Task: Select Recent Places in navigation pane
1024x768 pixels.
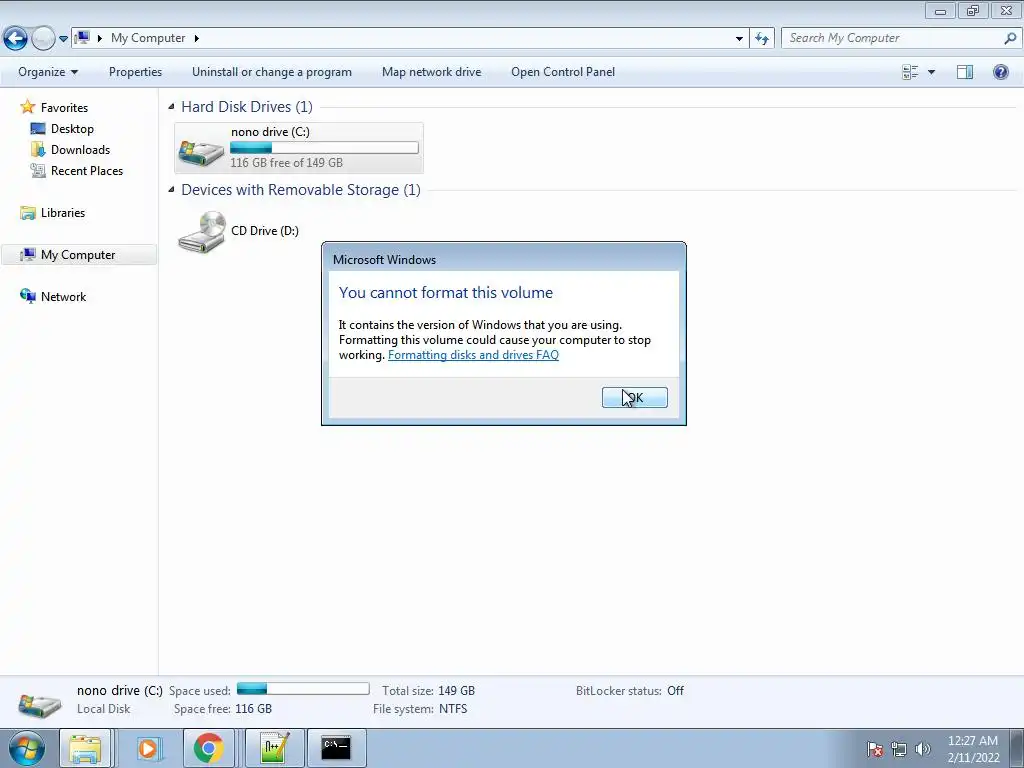Action: click(87, 170)
